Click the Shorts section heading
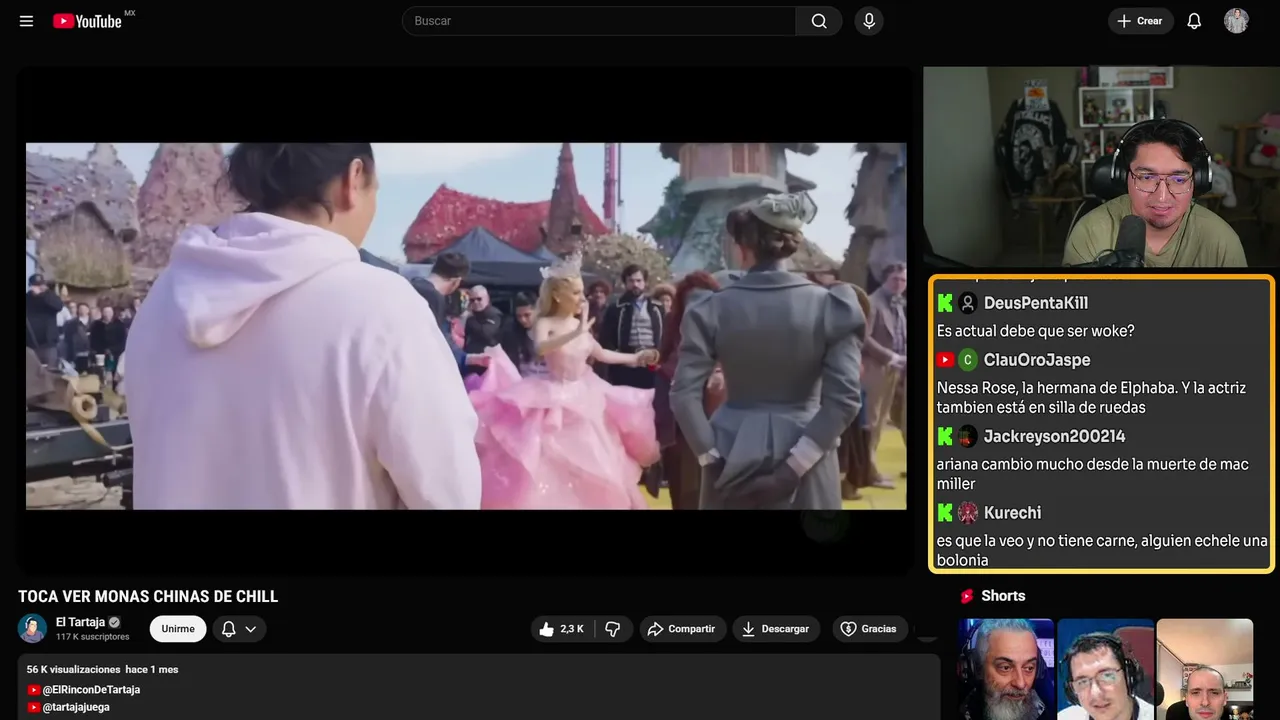This screenshot has height=720, width=1280. tap(1003, 596)
